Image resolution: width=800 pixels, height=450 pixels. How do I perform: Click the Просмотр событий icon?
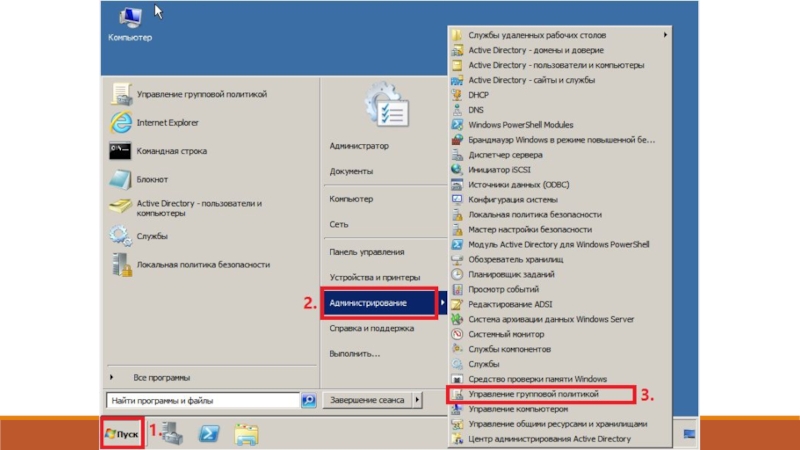tap(457, 289)
